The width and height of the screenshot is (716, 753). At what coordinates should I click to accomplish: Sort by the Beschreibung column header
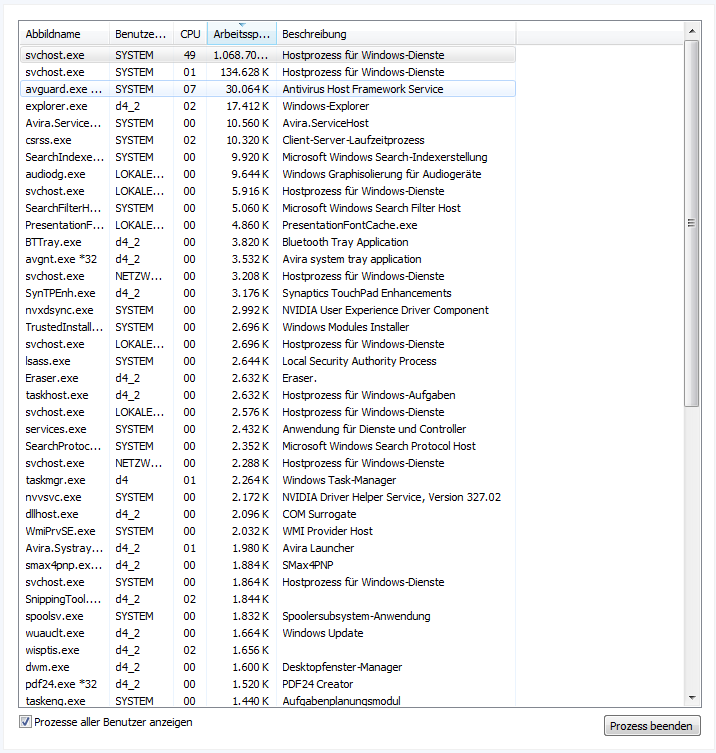point(396,34)
